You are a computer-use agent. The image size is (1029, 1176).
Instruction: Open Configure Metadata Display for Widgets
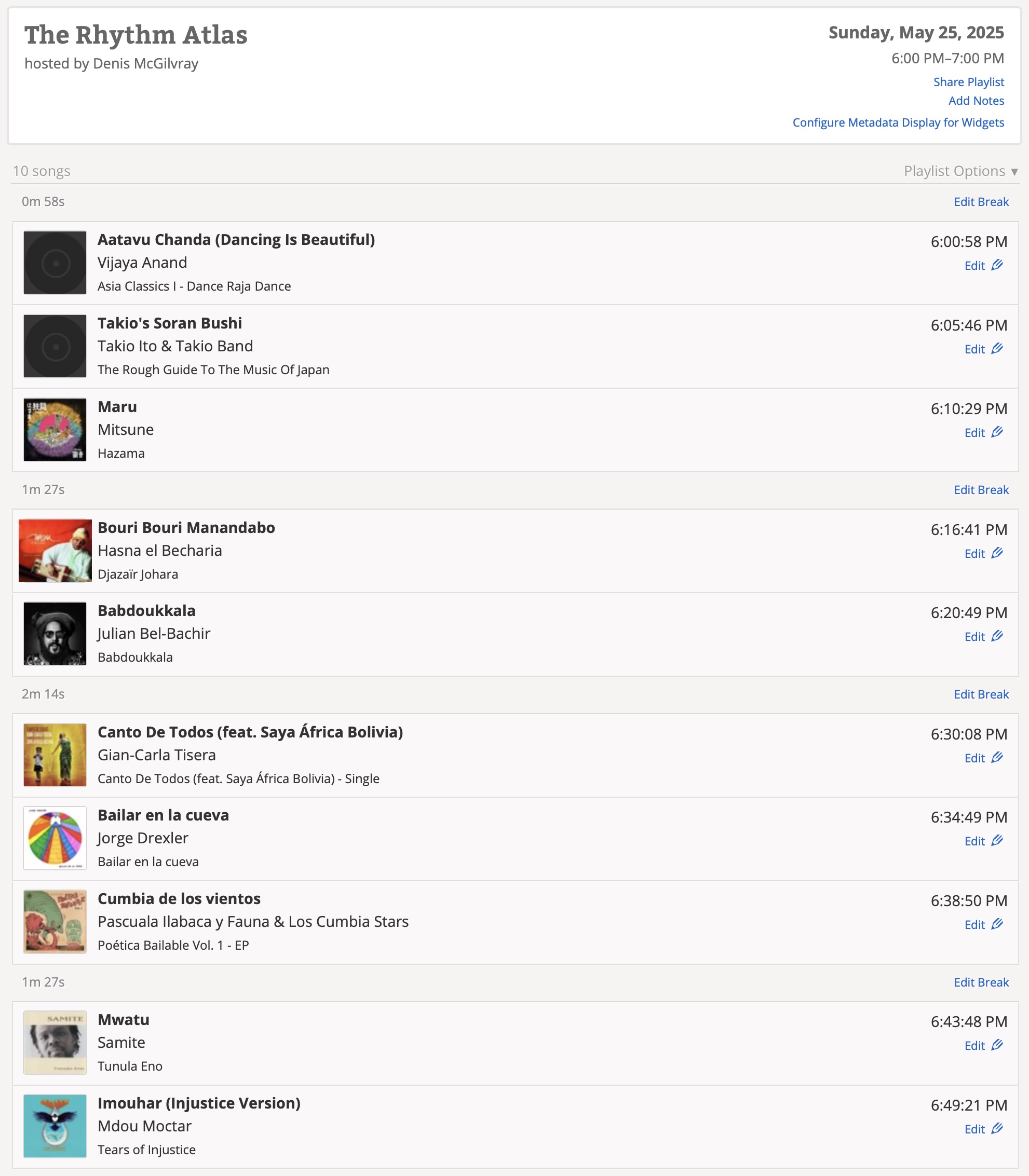pos(898,123)
